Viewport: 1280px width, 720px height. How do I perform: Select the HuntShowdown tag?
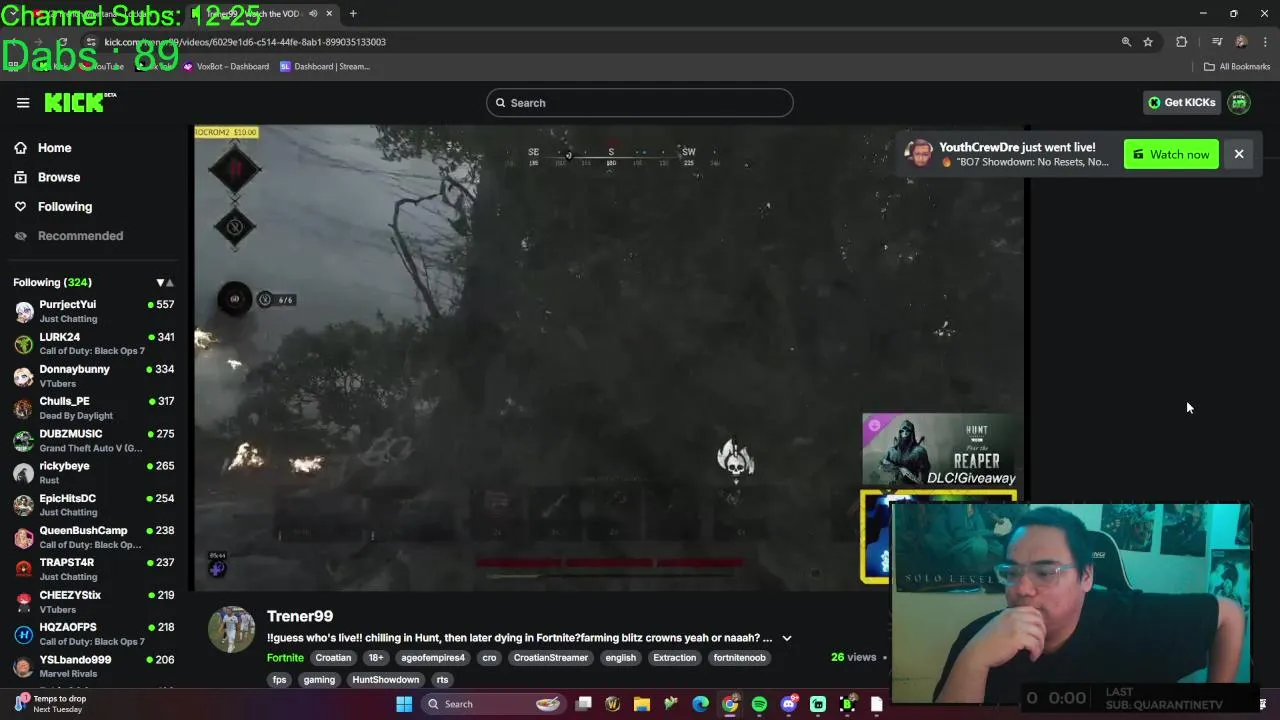[385, 680]
